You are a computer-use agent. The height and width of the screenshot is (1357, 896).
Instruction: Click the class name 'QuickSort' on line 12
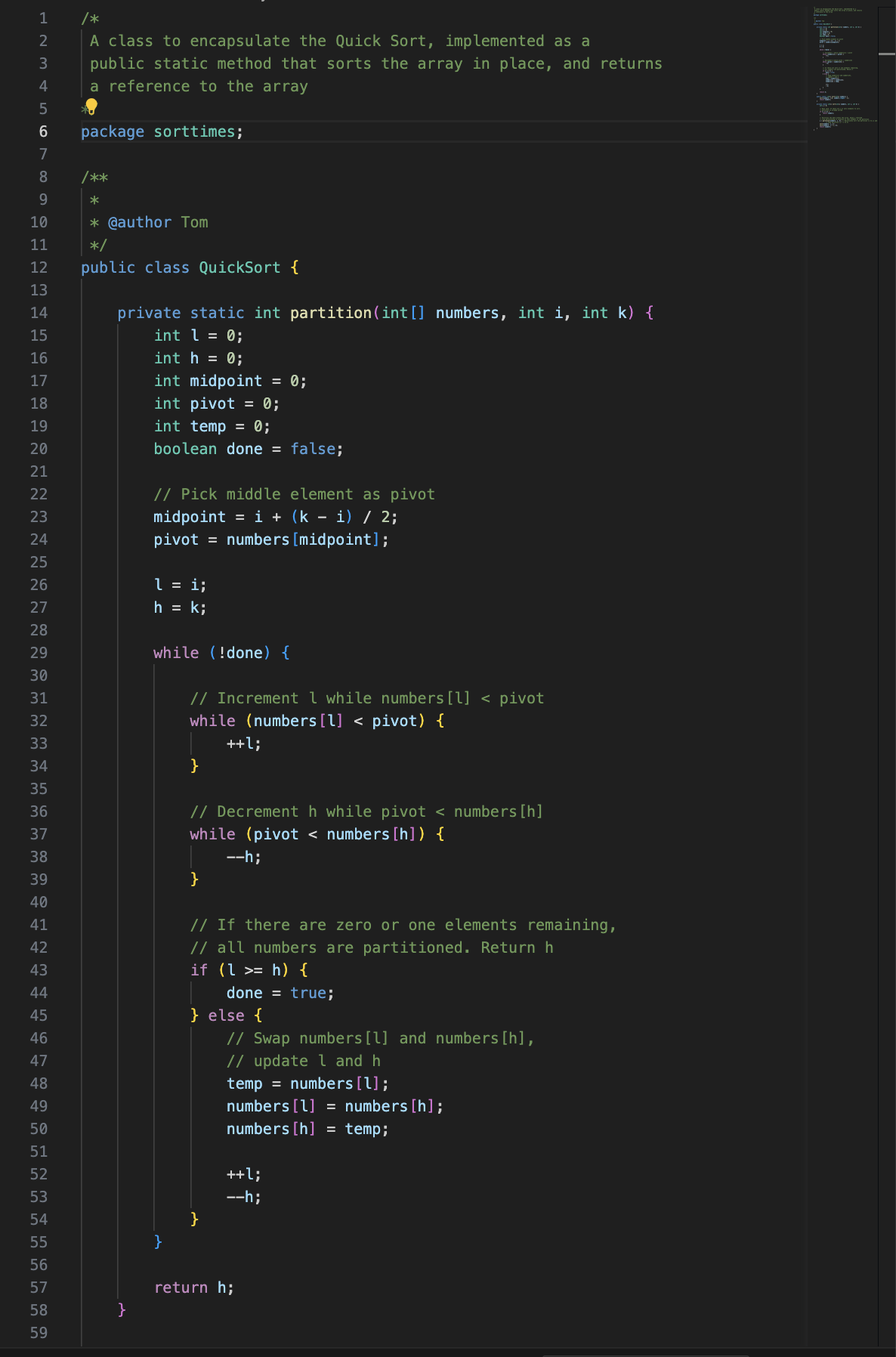239,267
